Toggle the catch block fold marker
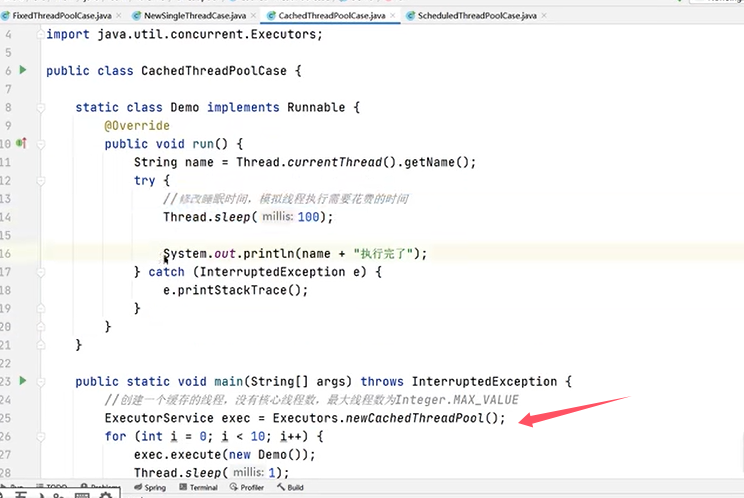 coord(41,272)
